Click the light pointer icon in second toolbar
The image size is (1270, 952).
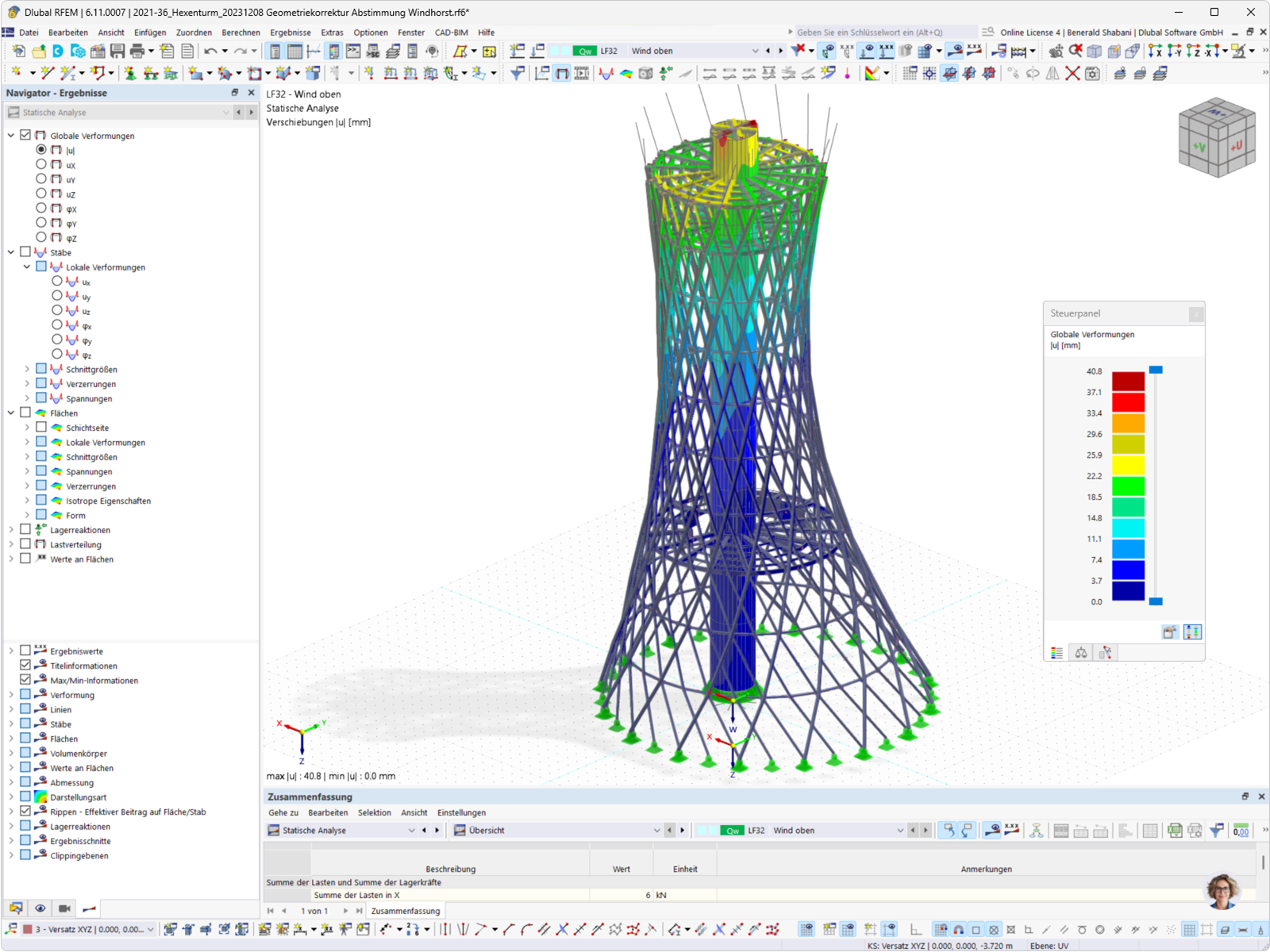point(848,74)
